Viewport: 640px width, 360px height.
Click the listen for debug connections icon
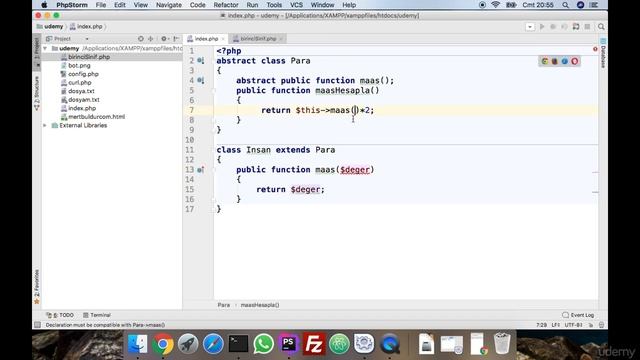click(576, 27)
